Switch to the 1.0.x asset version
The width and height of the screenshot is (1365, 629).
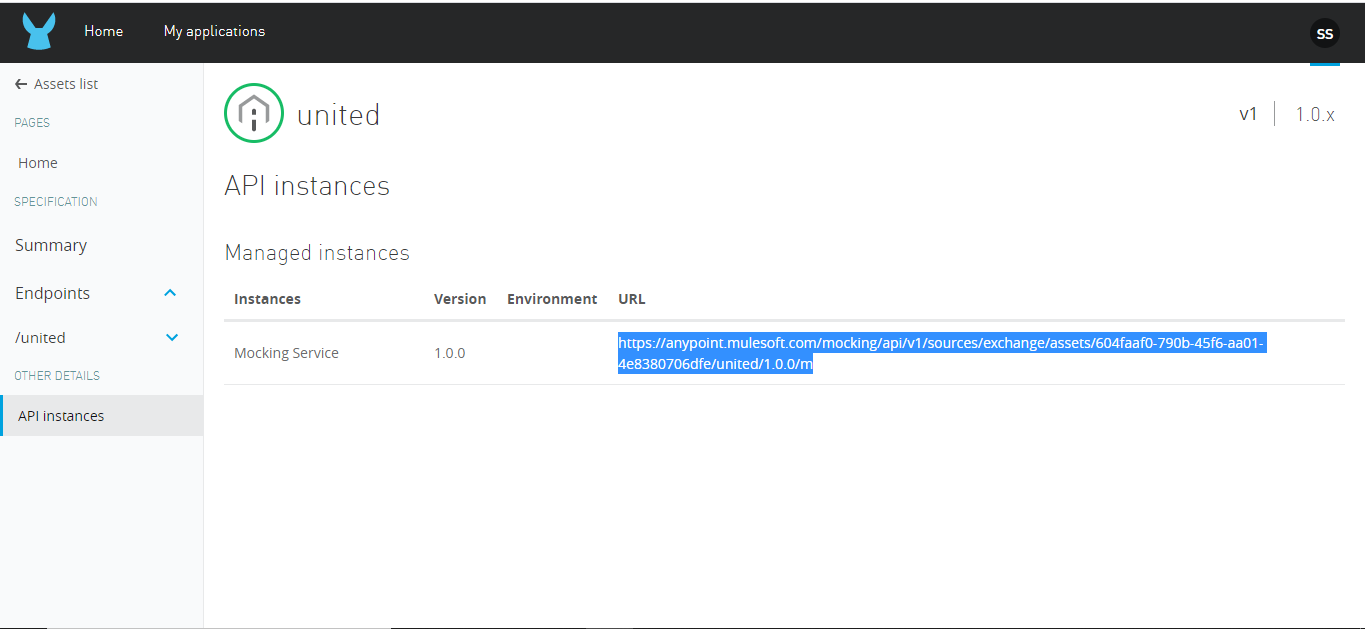point(1314,114)
